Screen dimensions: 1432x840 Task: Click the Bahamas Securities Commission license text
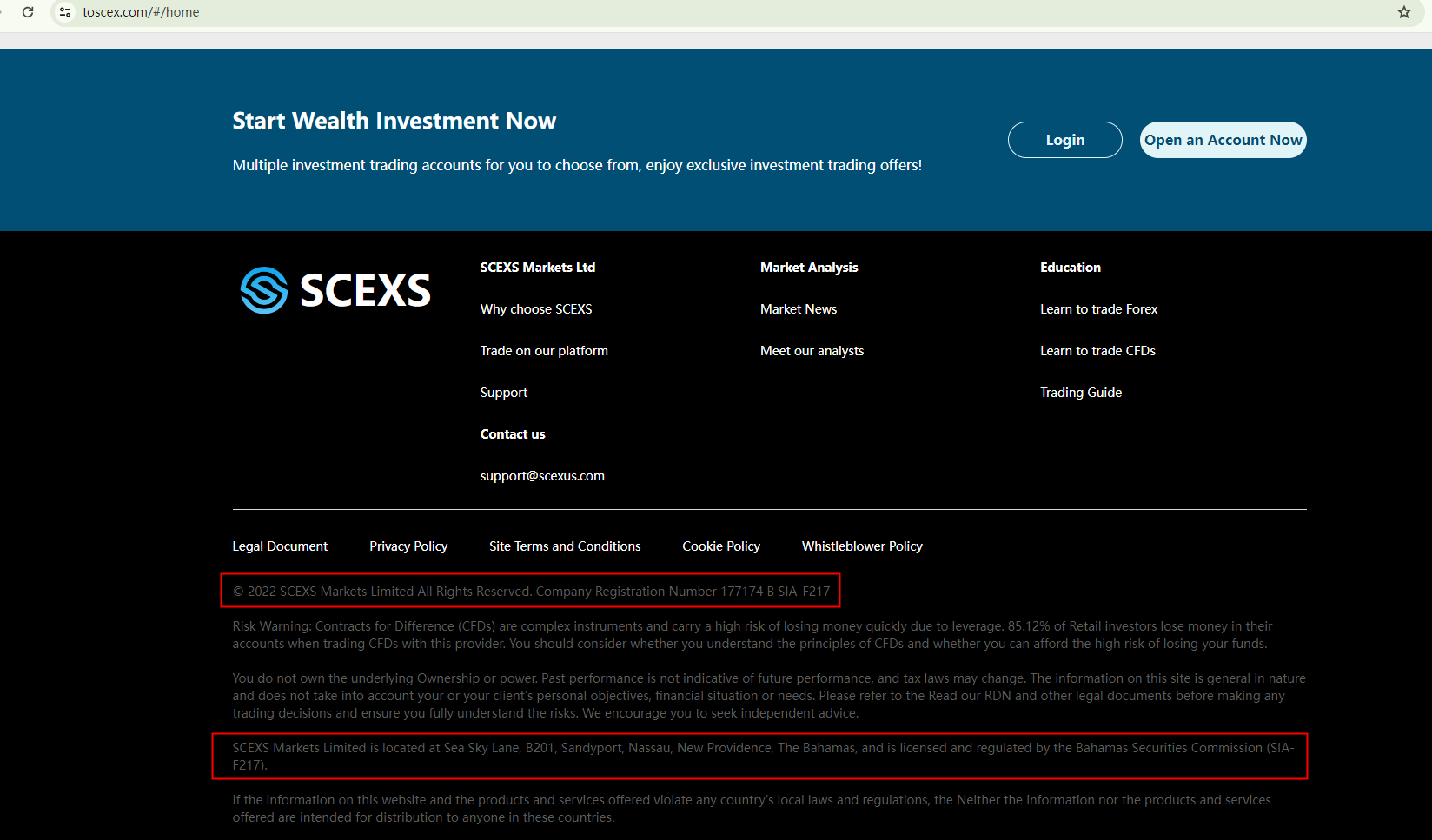(764, 757)
